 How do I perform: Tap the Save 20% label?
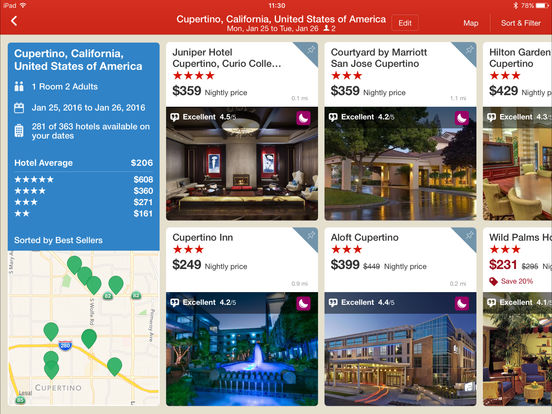(517, 281)
